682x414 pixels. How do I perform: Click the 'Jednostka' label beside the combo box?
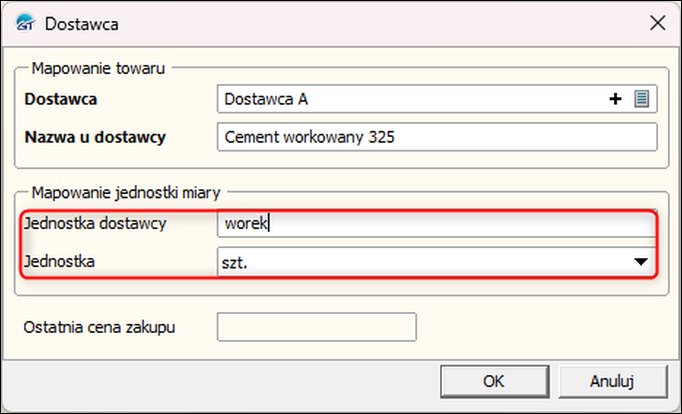(x=61, y=262)
